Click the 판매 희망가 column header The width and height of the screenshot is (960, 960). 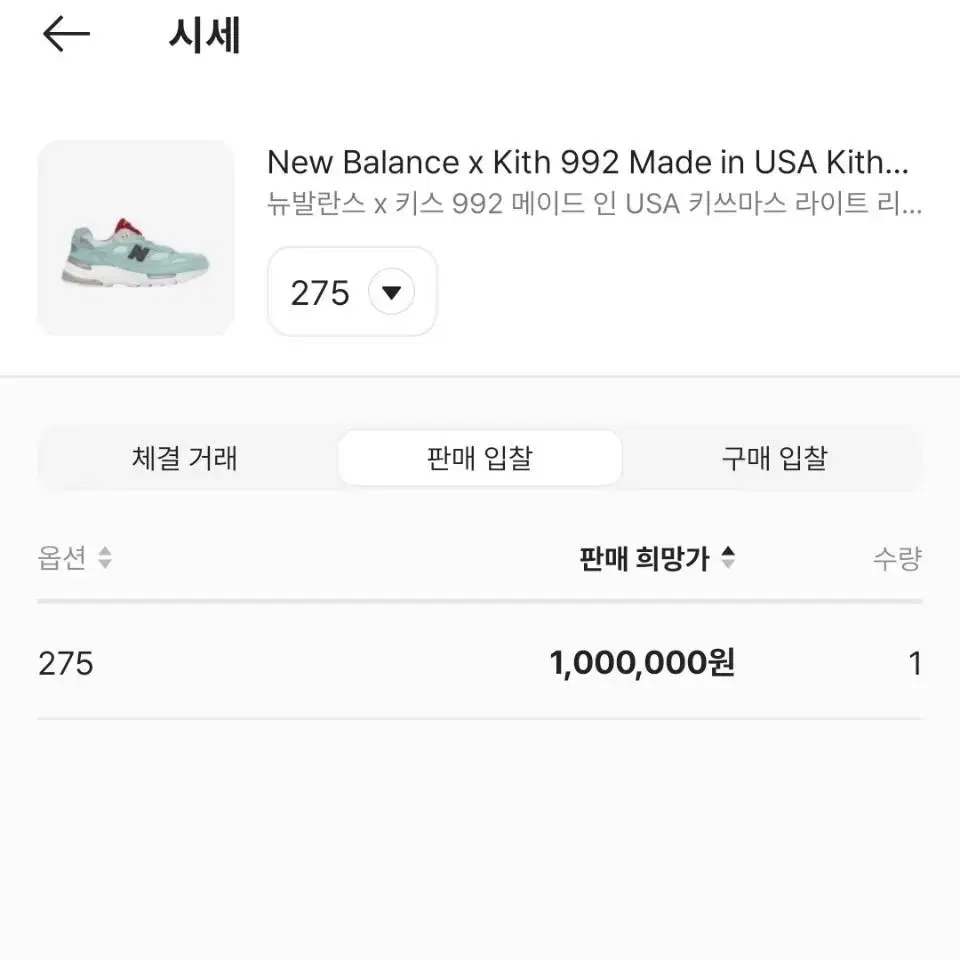[644, 558]
